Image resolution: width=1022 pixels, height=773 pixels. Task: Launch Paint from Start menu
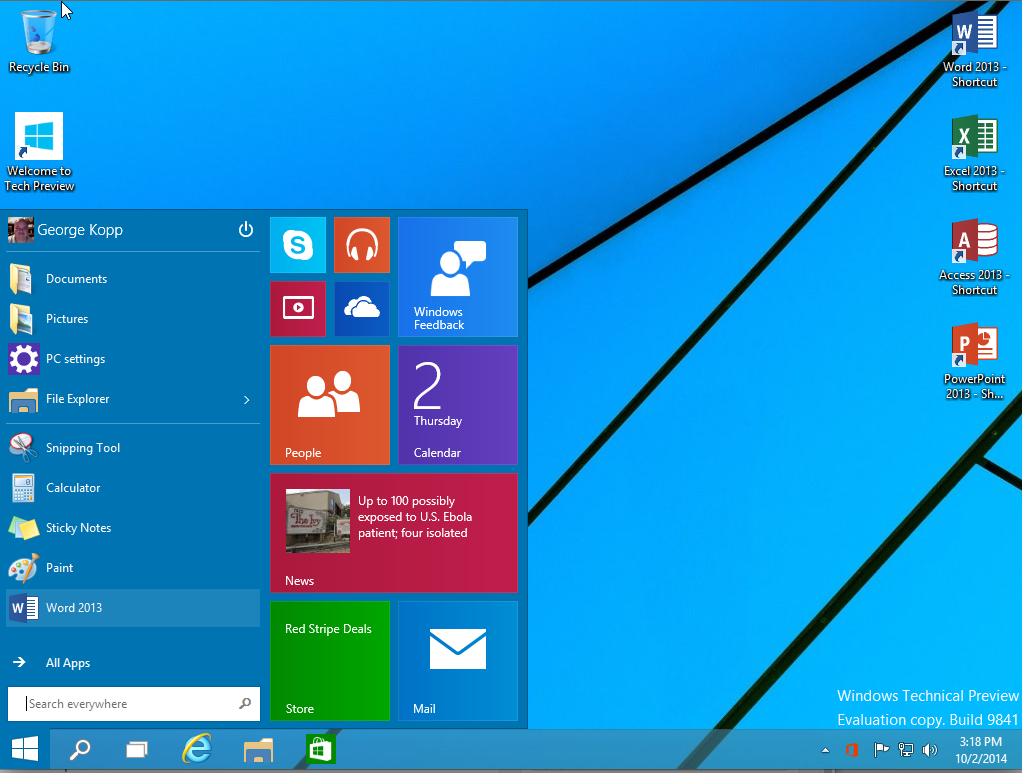point(133,568)
